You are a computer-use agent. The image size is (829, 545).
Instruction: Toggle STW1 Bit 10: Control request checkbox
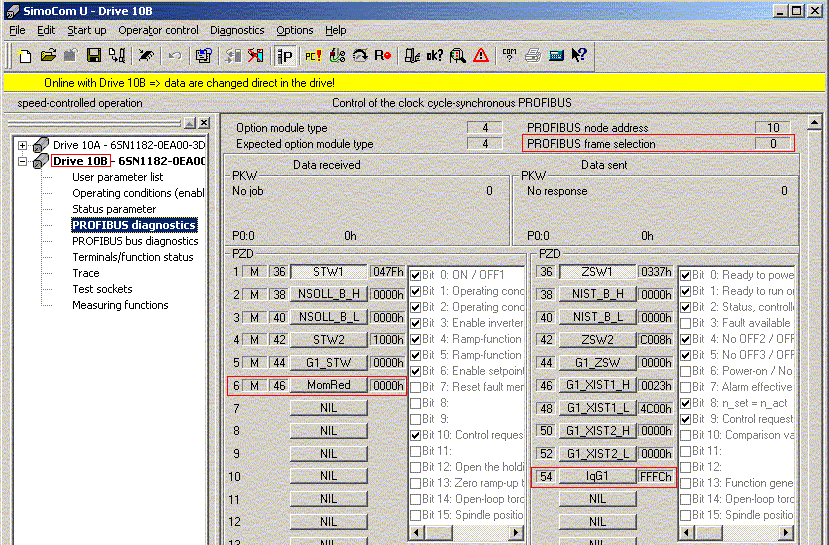tap(416, 435)
